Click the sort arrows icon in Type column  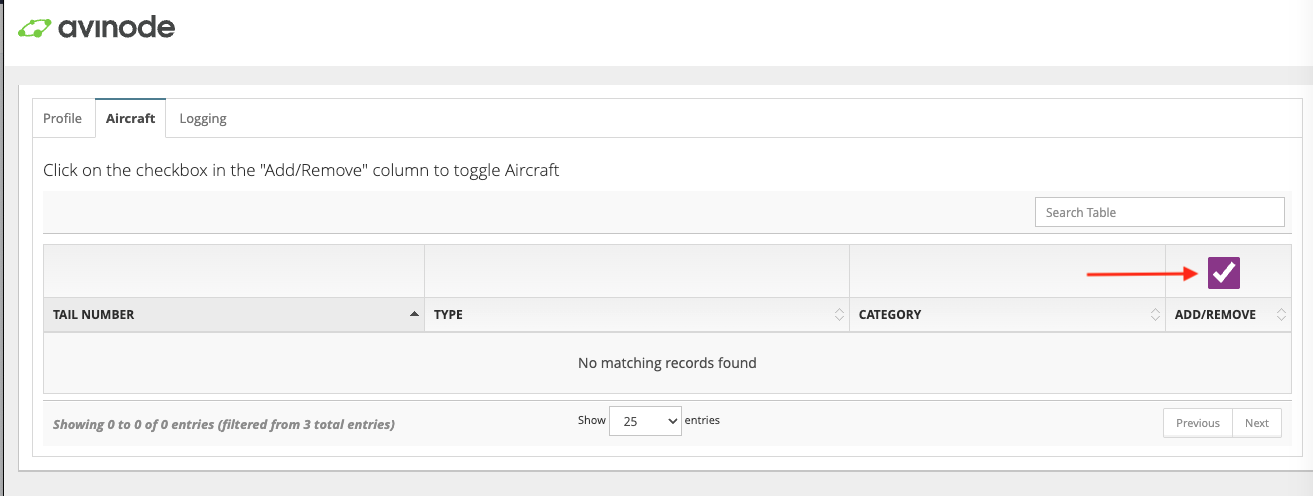[839, 315]
